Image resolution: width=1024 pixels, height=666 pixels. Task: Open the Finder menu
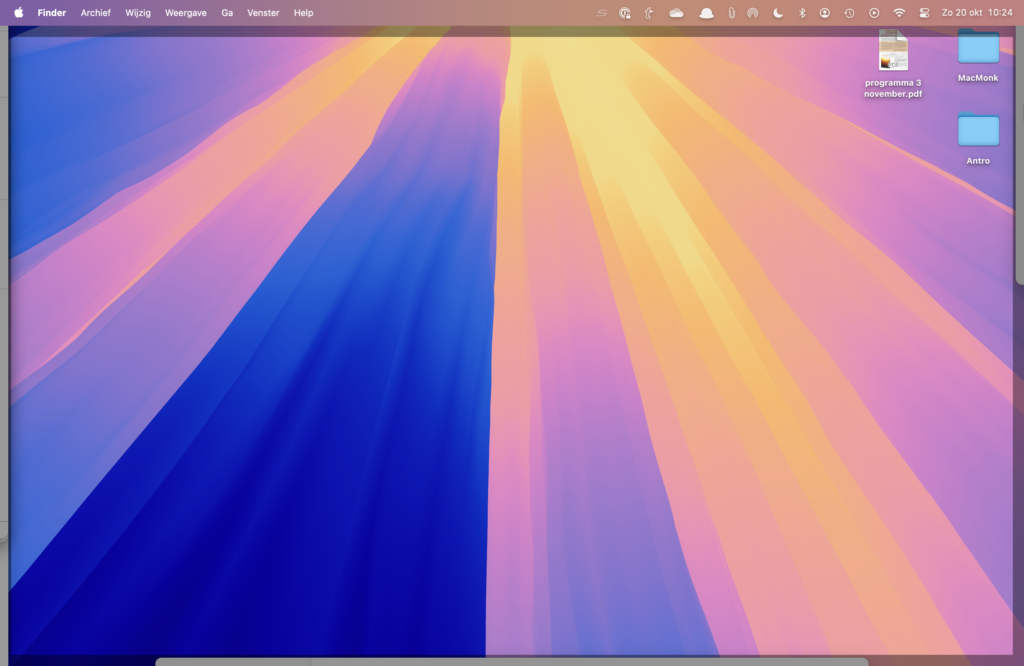click(x=52, y=13)
